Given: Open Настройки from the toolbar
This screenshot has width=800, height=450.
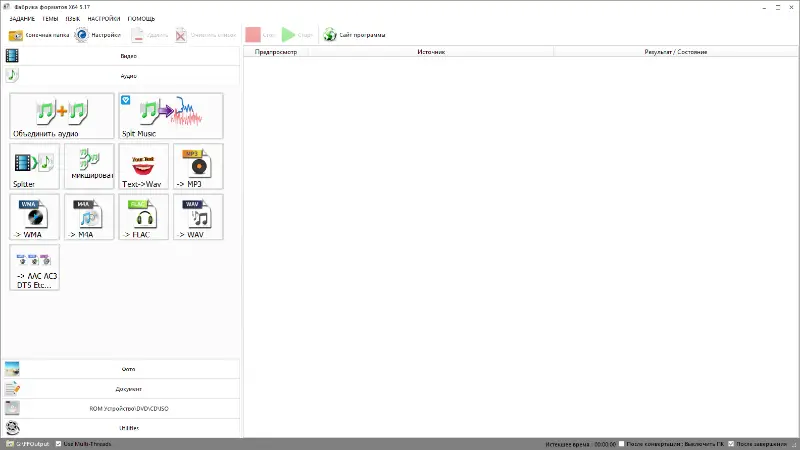Looking at the screenshot, I should click(x=98, y=35).
